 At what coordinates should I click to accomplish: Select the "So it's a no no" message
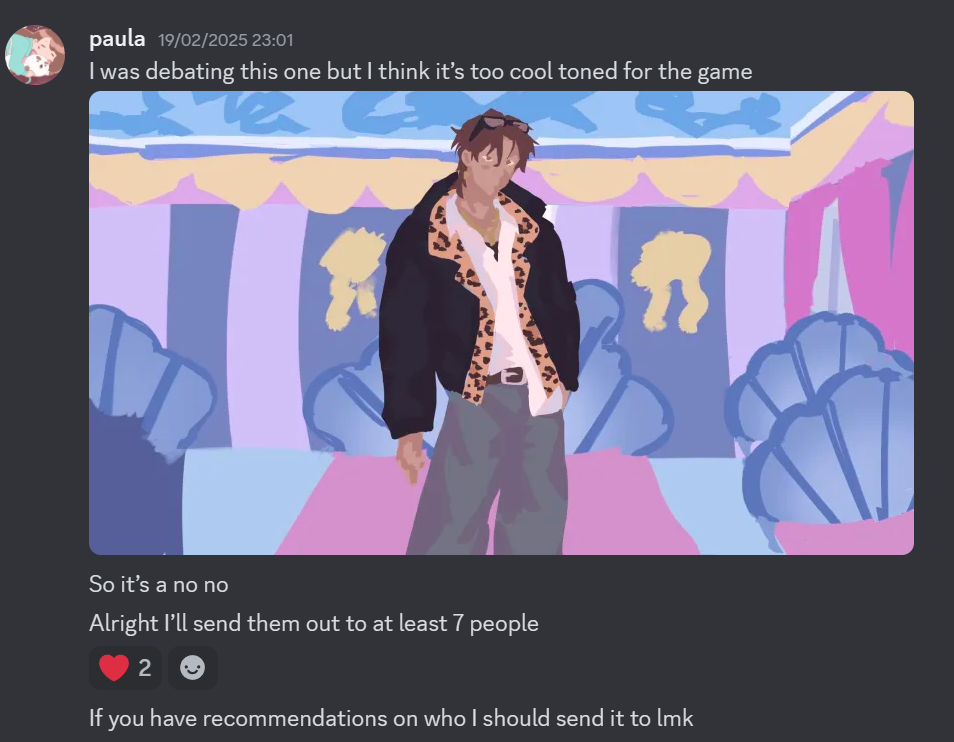point(159,584)
